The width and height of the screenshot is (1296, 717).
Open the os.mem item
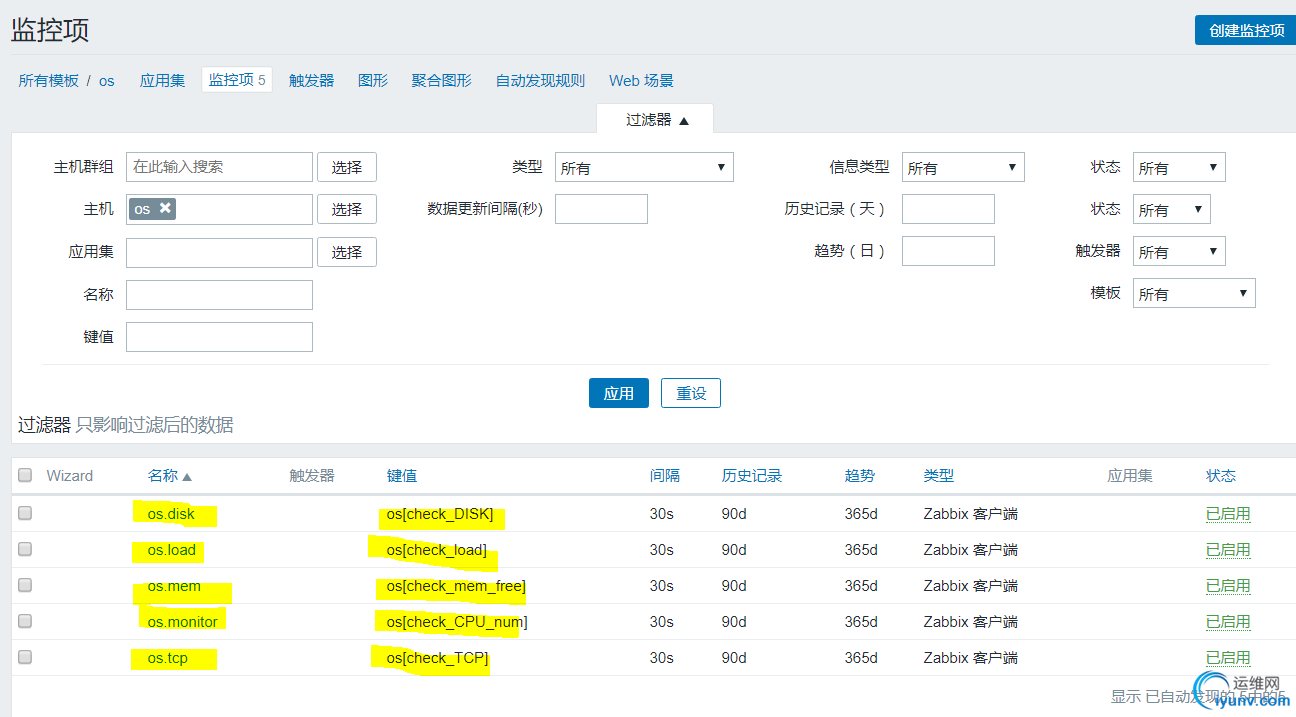point(174,586)
